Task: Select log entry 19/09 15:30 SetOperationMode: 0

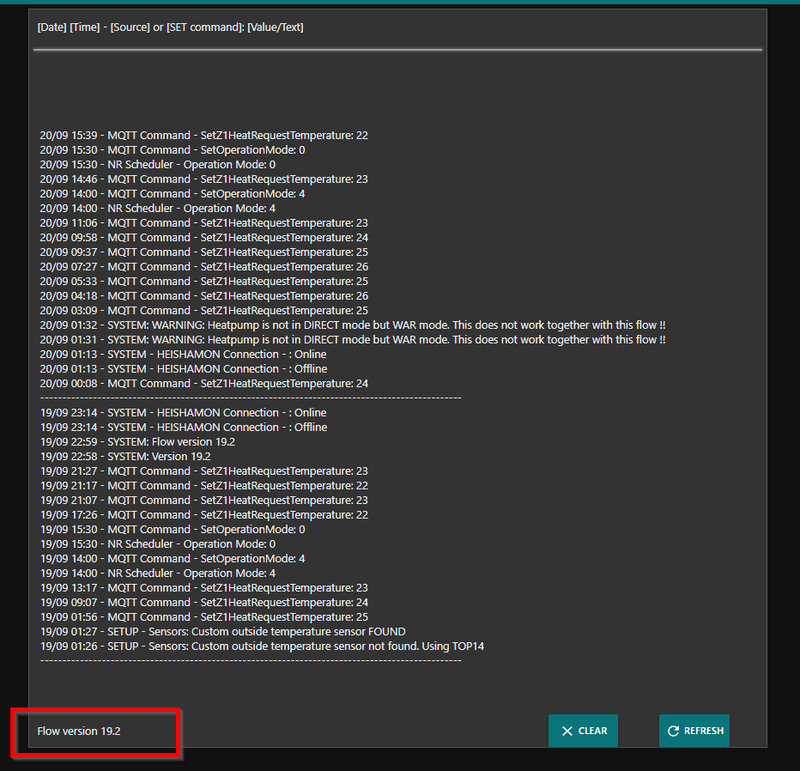Action: click(172, 530)
